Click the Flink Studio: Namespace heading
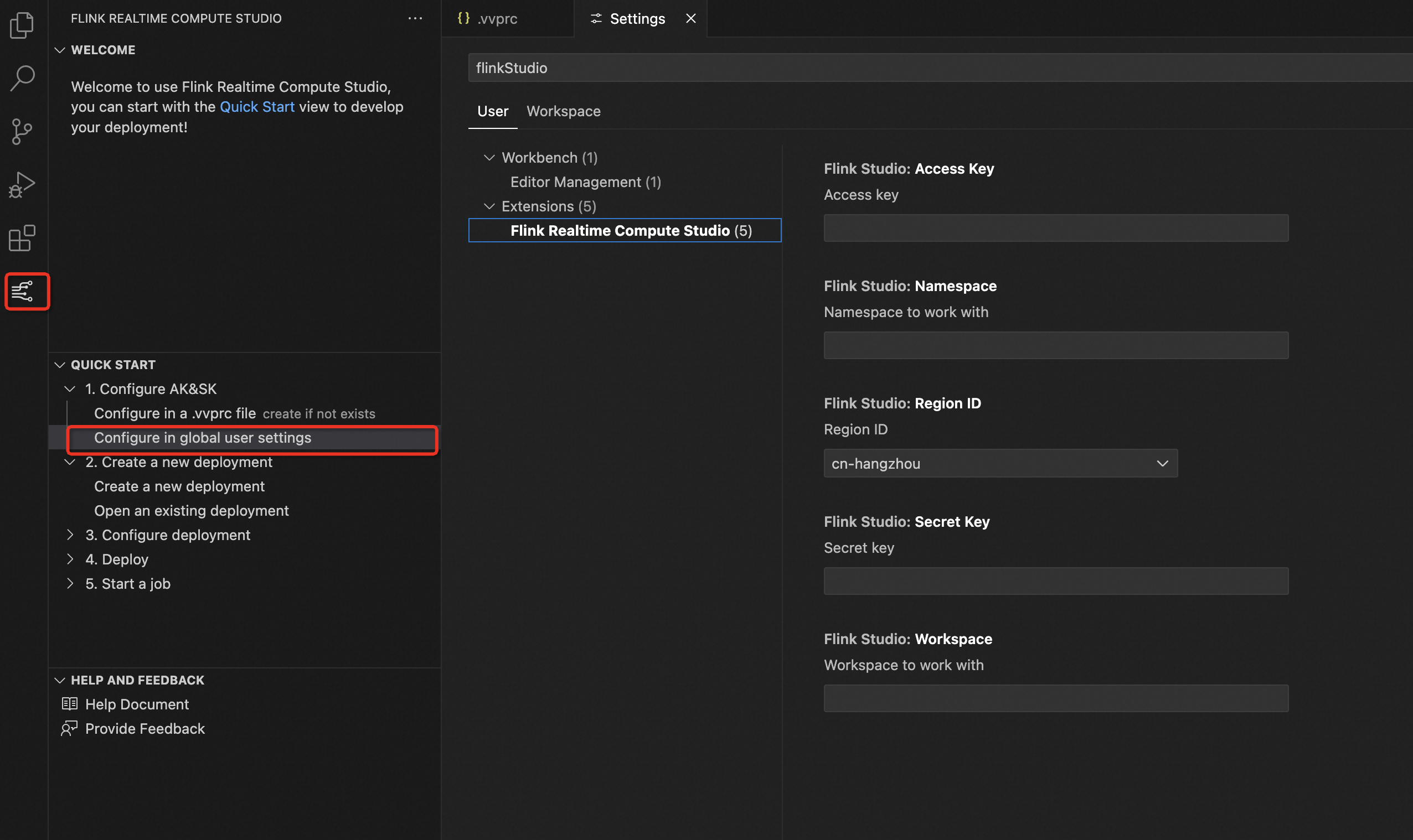 pos(910,286)
